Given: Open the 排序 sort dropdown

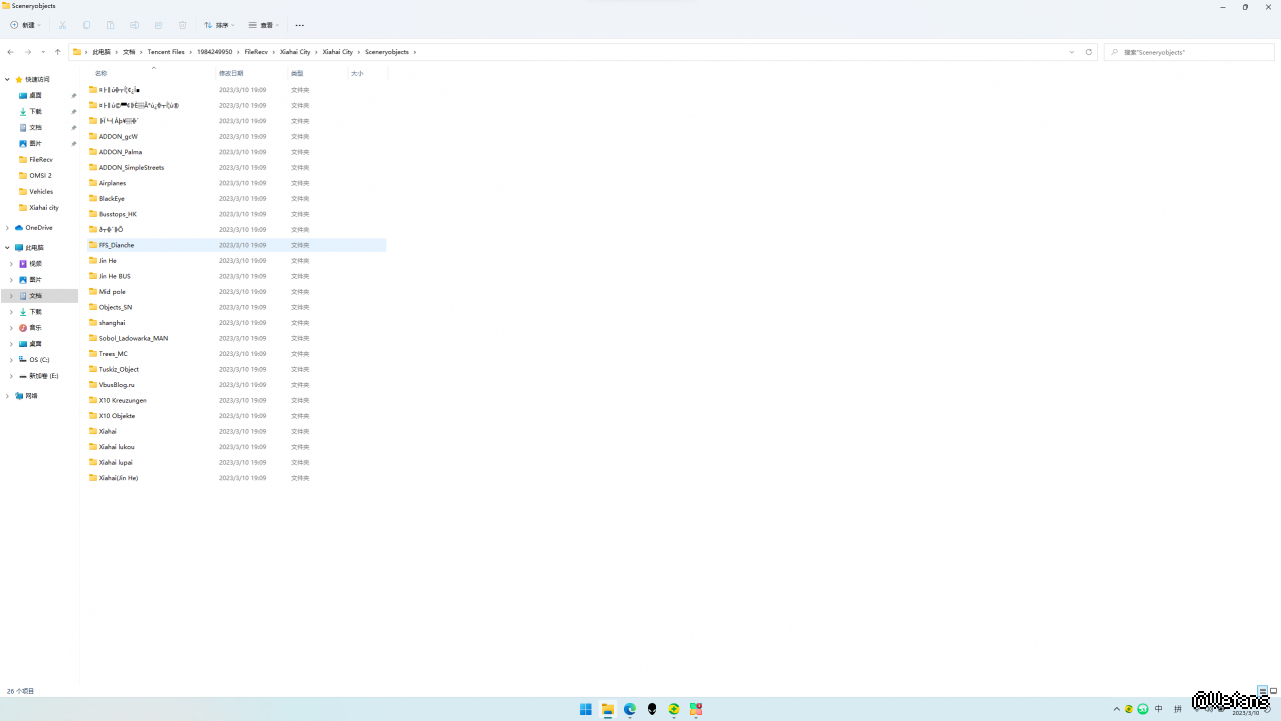Looking at the screenshot, I should pyautogui.click(x=219, y=25).
